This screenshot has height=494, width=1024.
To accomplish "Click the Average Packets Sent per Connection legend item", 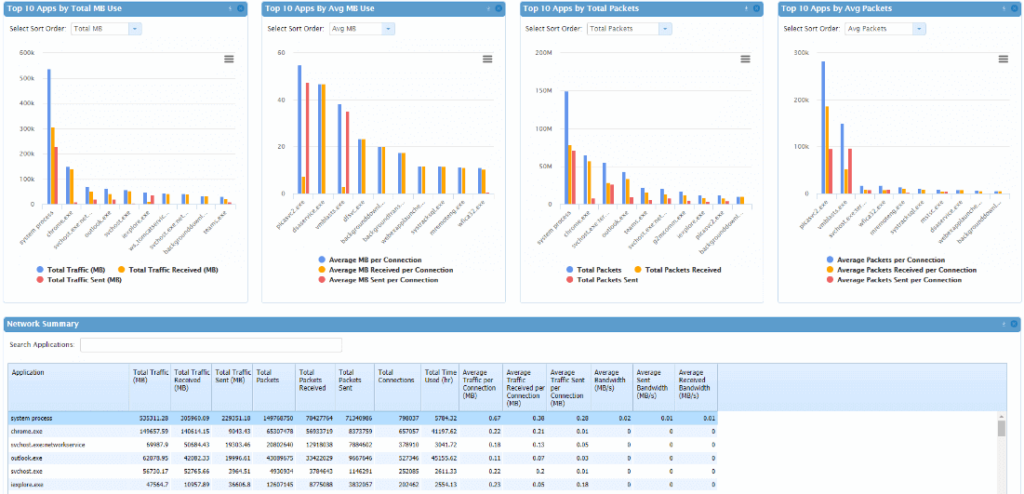I will [894, 280].
